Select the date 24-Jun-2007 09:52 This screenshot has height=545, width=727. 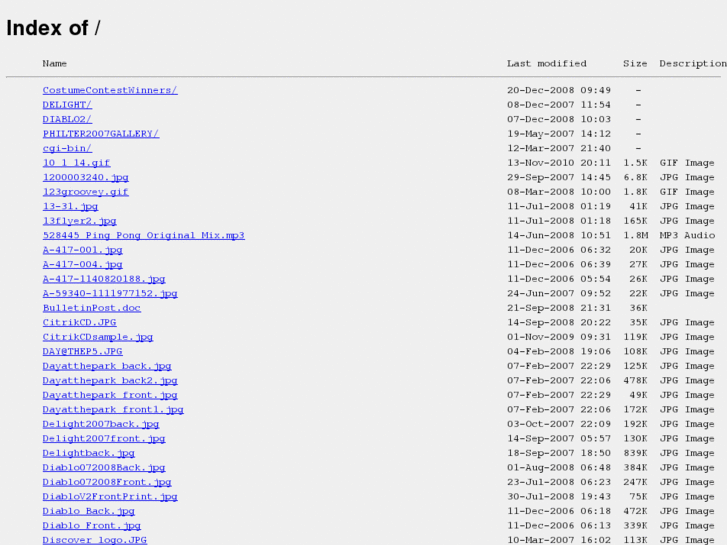coord(559,294)
